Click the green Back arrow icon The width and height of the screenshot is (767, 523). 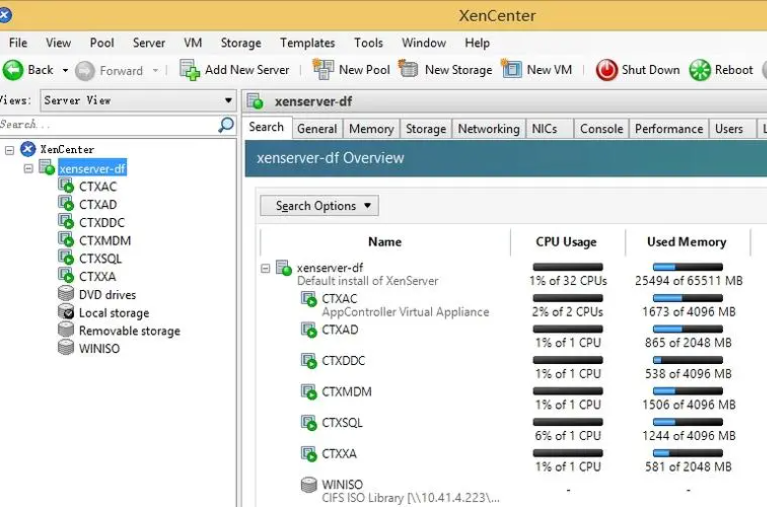pos(13,70)
